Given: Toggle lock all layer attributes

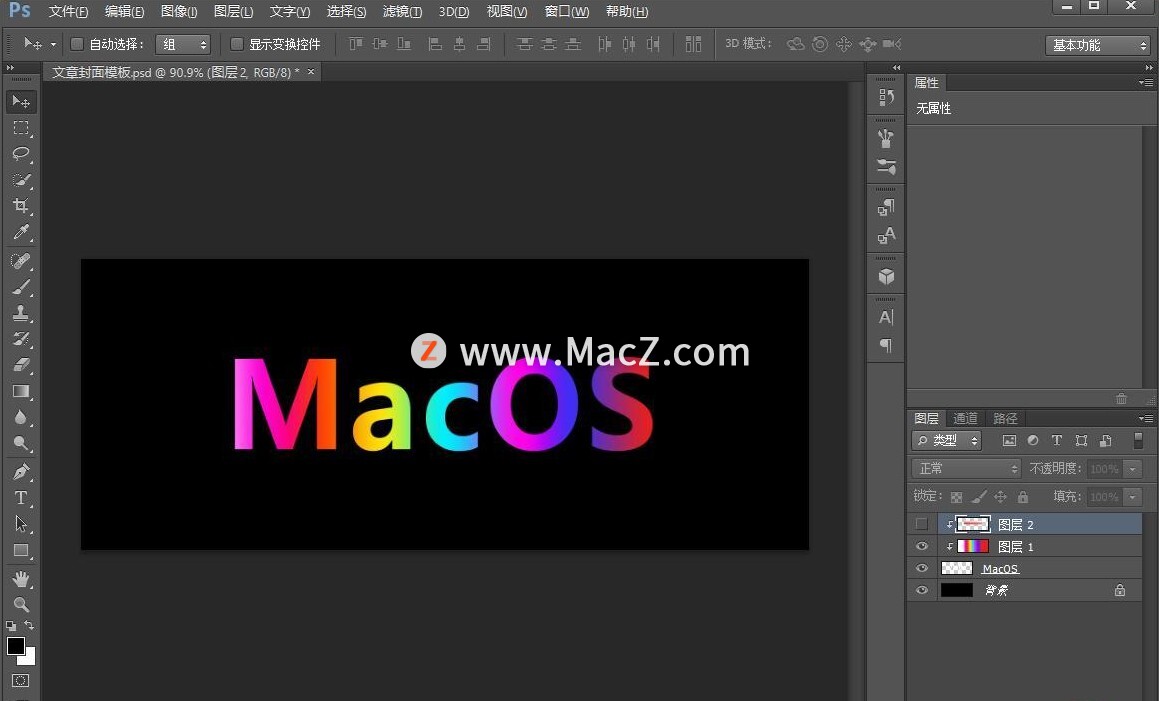Looking at the screenshot, I should pos(1023,497).
